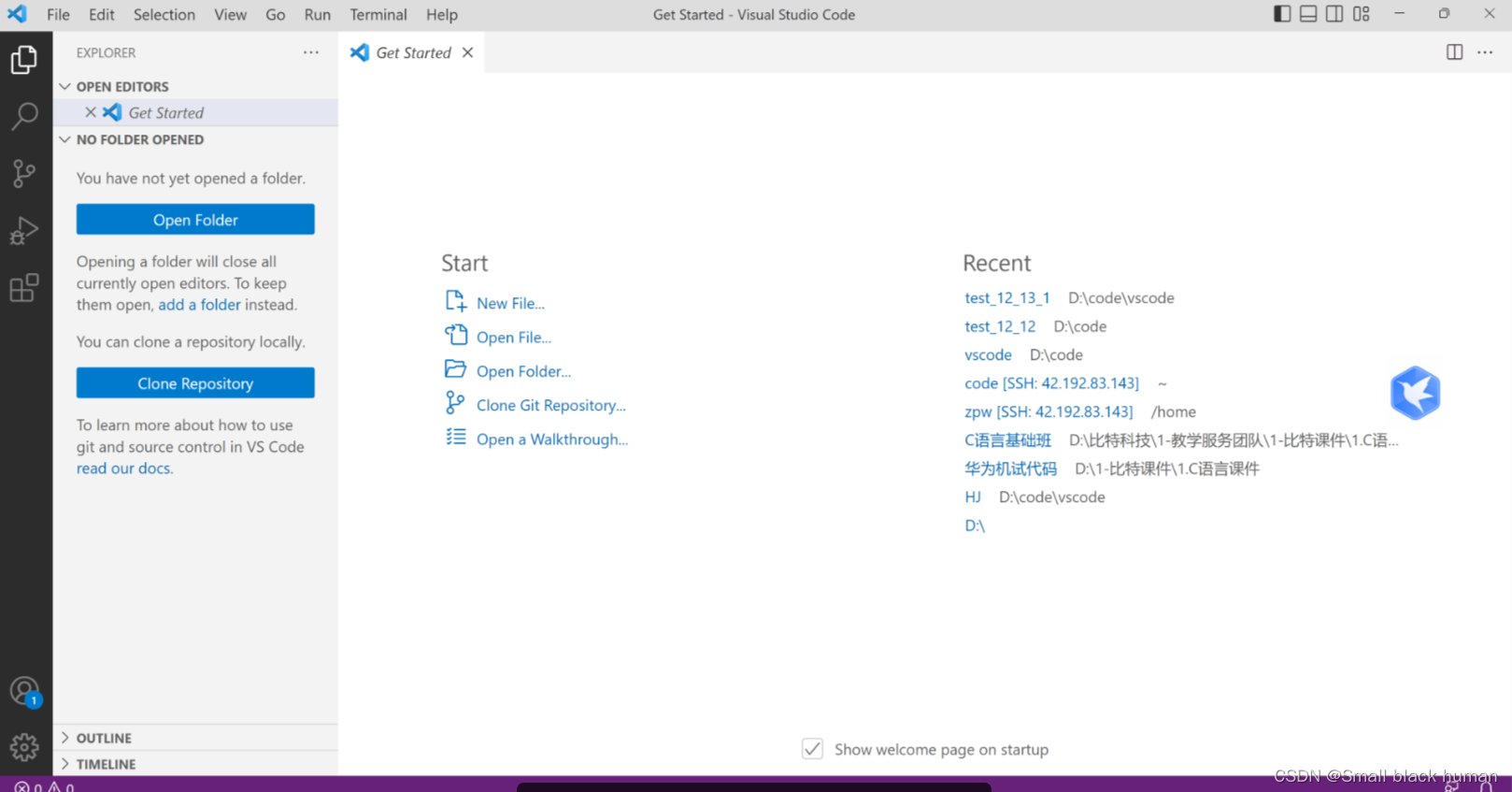This screenshot has width=1512, height=792.
Task: Close the Get Started tab
Action: coord(467,52)
